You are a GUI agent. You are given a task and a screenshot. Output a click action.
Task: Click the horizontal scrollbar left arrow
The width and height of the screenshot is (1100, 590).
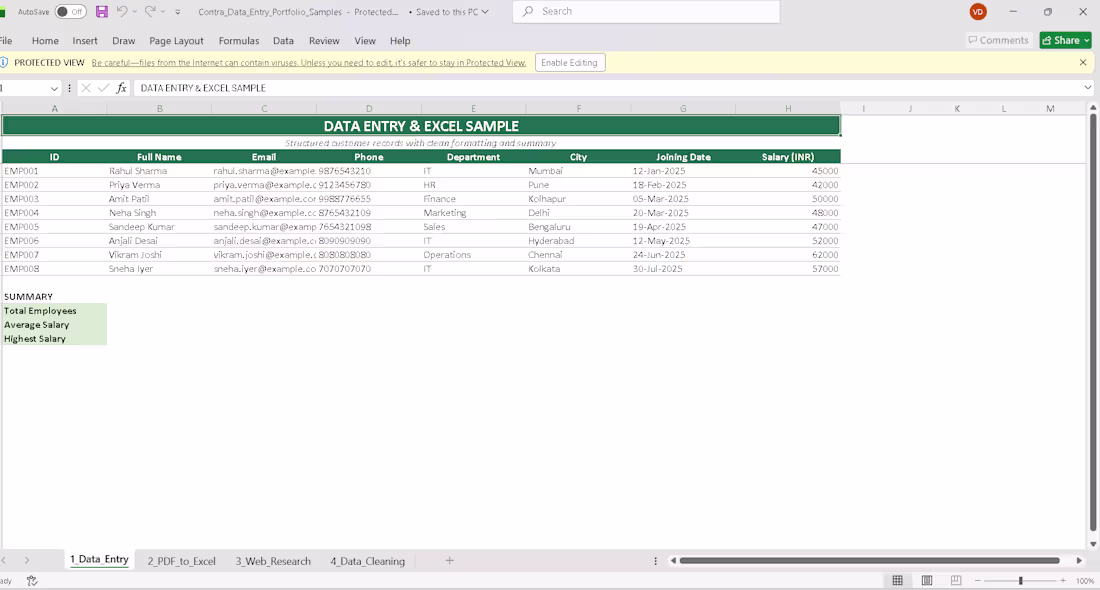click(x=673, y=561)
